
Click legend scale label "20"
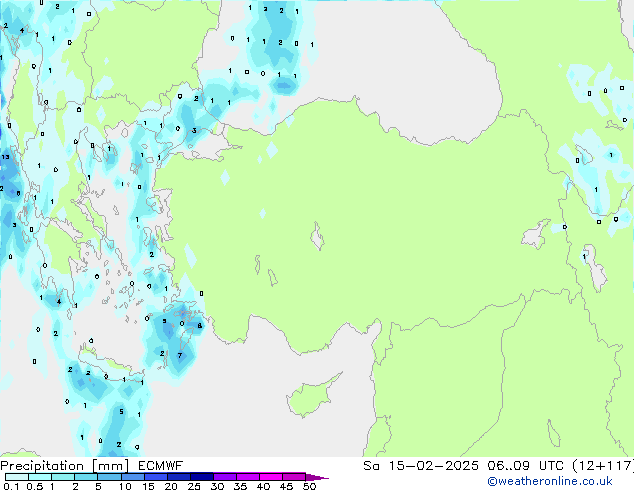pyautogui.click(x=171, y=486)
